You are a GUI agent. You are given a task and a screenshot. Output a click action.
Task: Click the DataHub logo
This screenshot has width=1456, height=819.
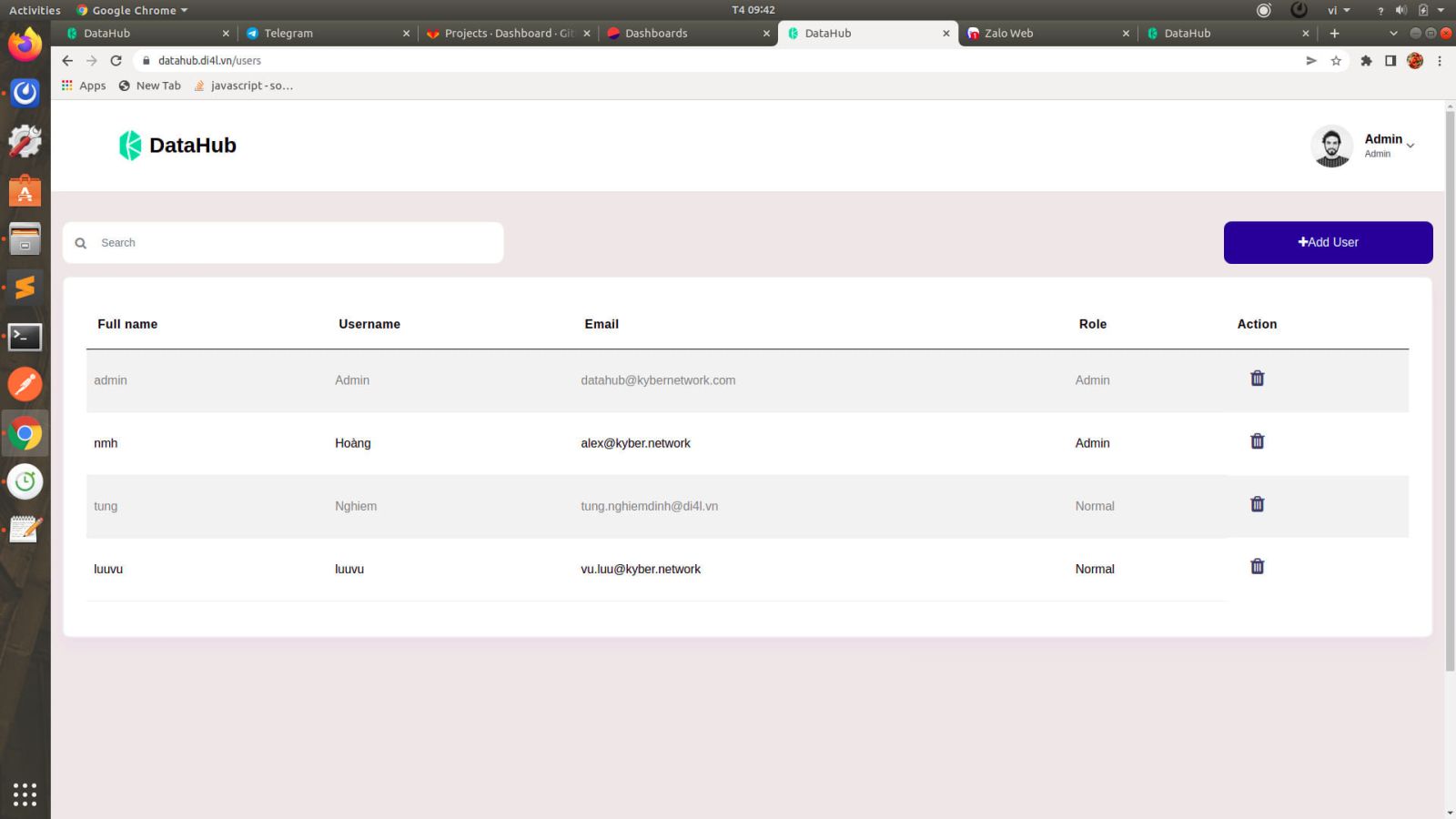tap(177, 146)
